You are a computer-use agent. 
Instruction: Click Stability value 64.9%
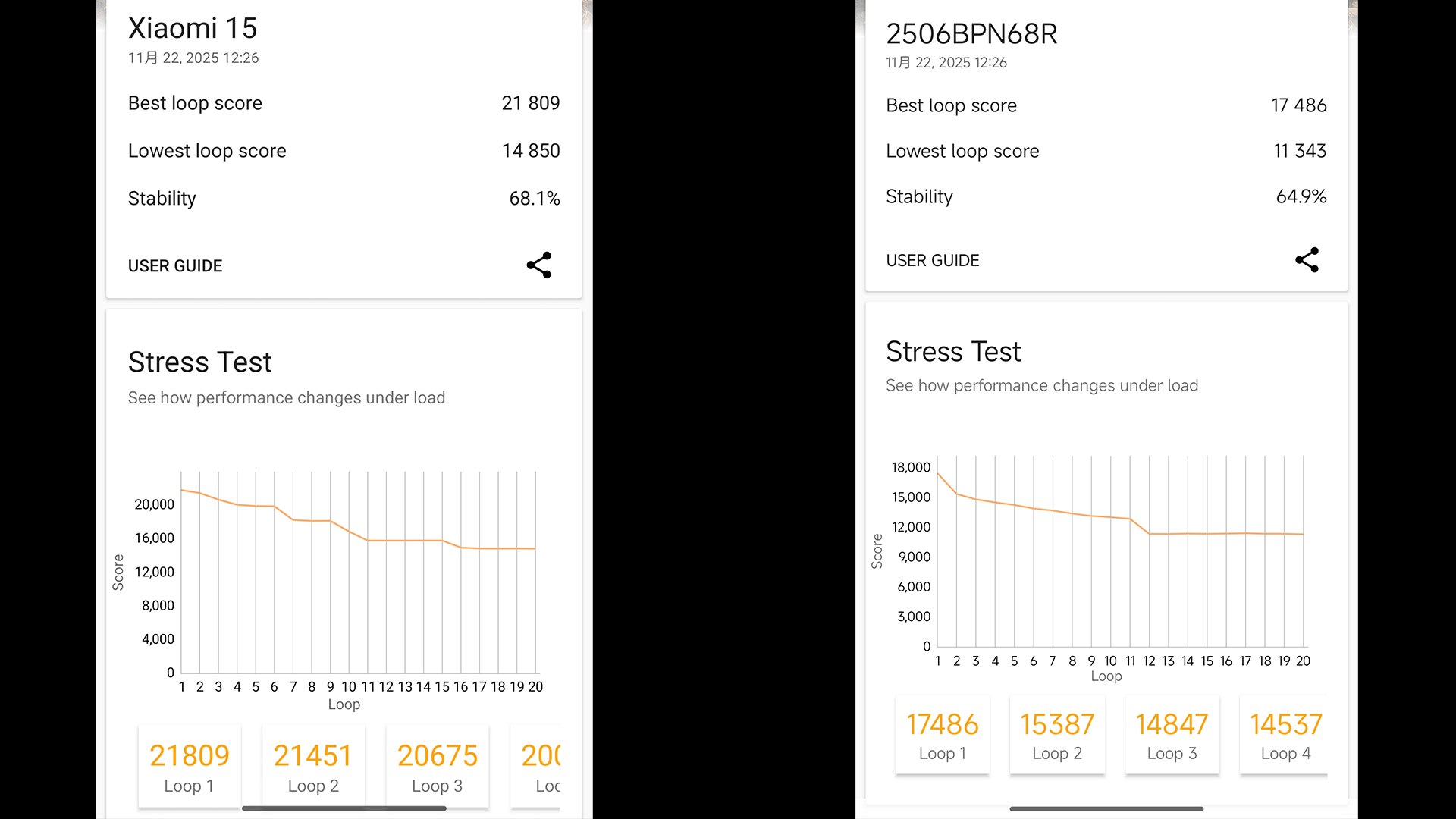[x=1301, y=196]
